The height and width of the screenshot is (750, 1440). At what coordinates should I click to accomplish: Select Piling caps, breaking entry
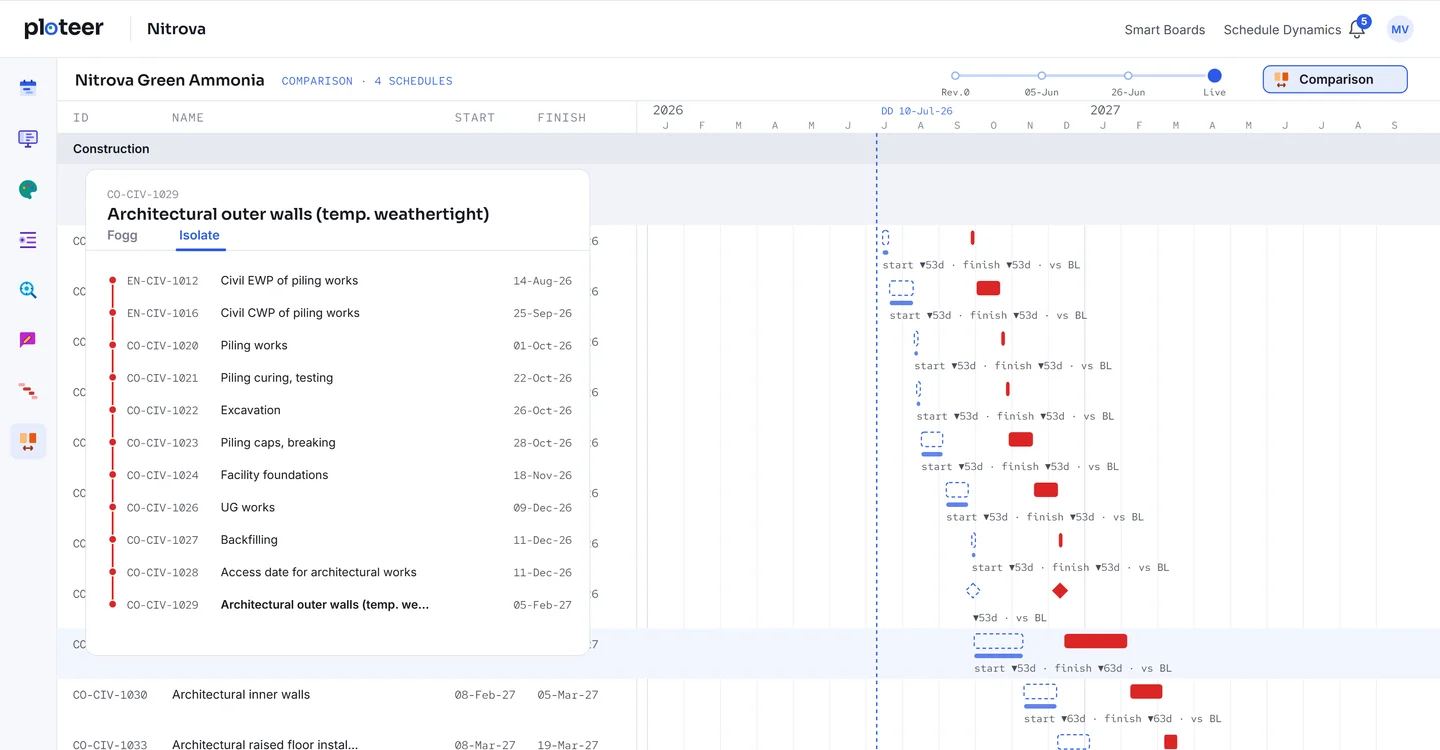[340, 443]
